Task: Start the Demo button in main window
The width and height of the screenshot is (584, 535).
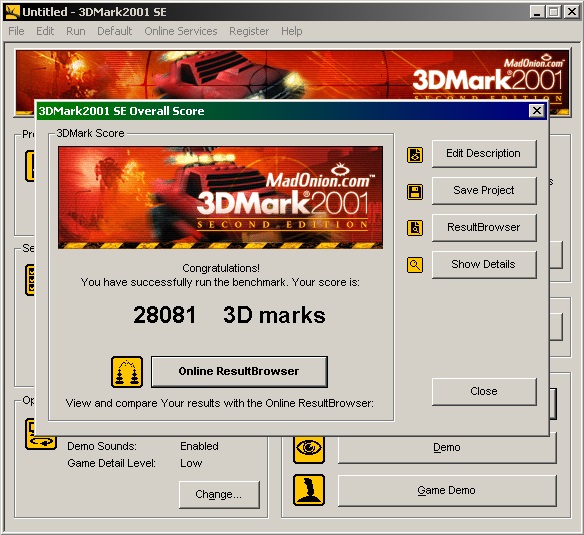Action: (x=447, y=447)
